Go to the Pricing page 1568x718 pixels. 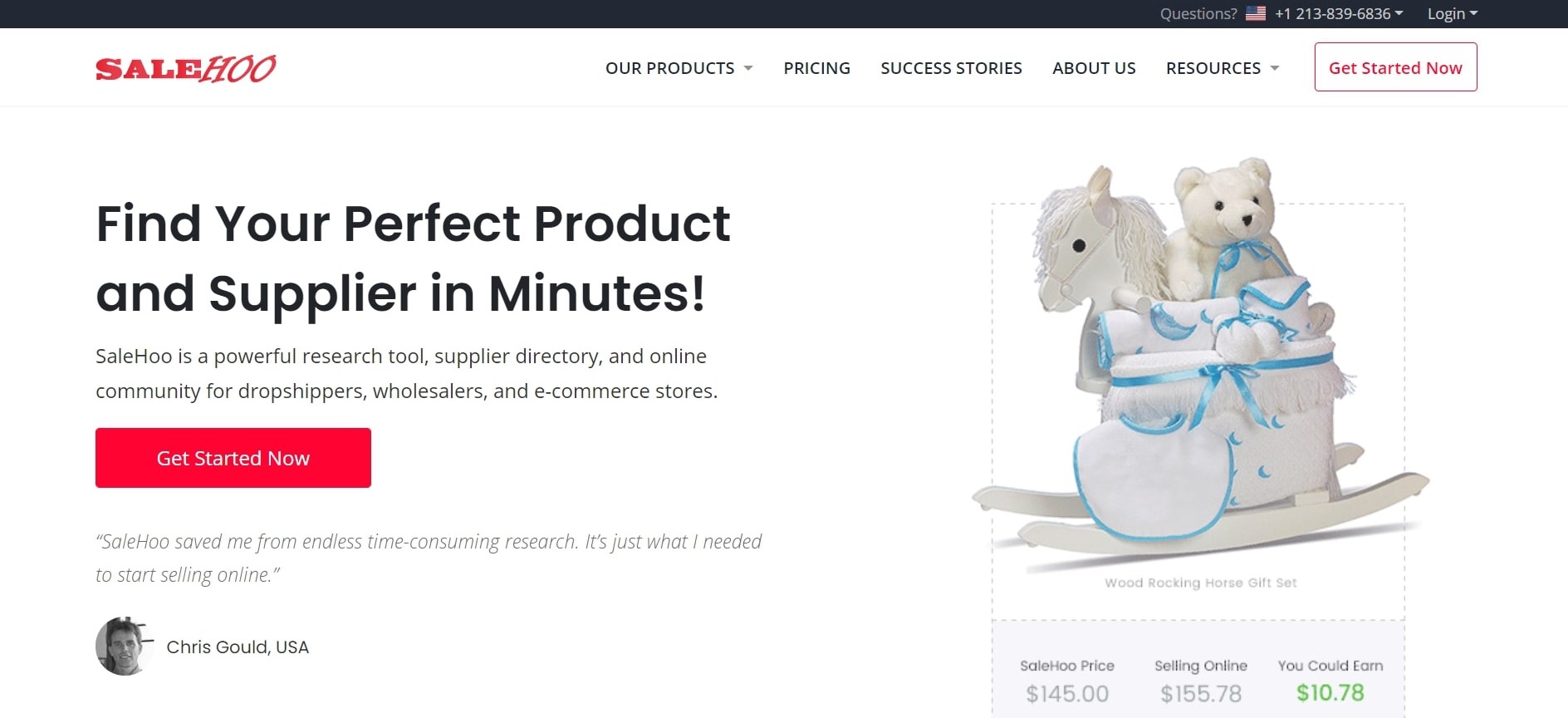(817, 68)
